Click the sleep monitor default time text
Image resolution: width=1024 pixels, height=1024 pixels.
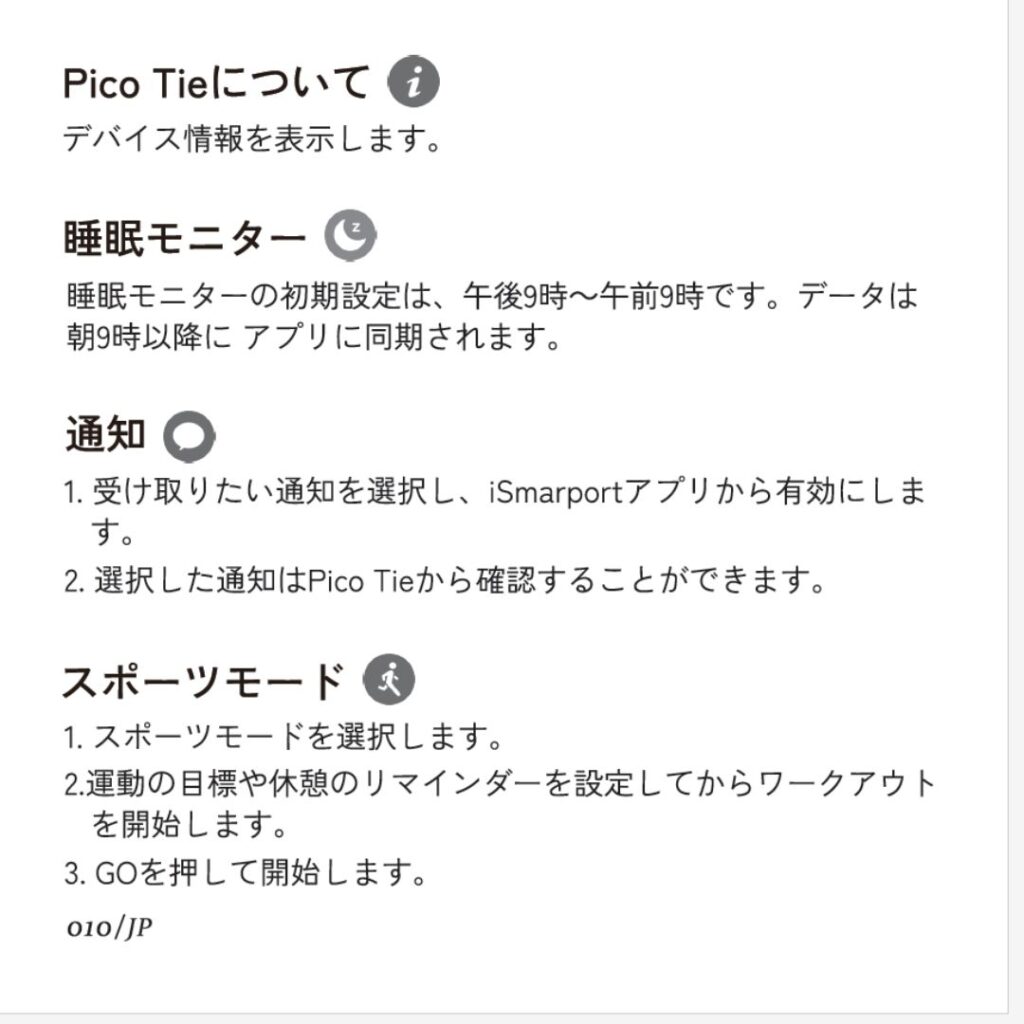pos(492,296)
